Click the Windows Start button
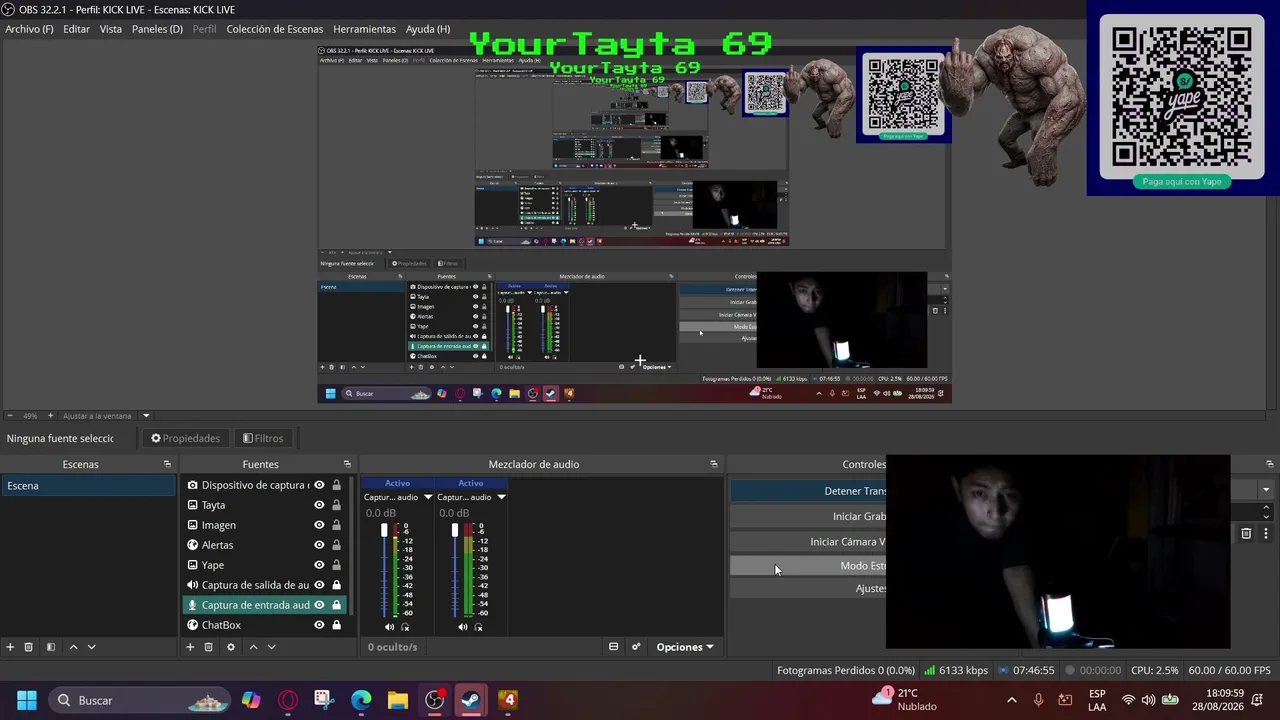 tap(27, 700)
